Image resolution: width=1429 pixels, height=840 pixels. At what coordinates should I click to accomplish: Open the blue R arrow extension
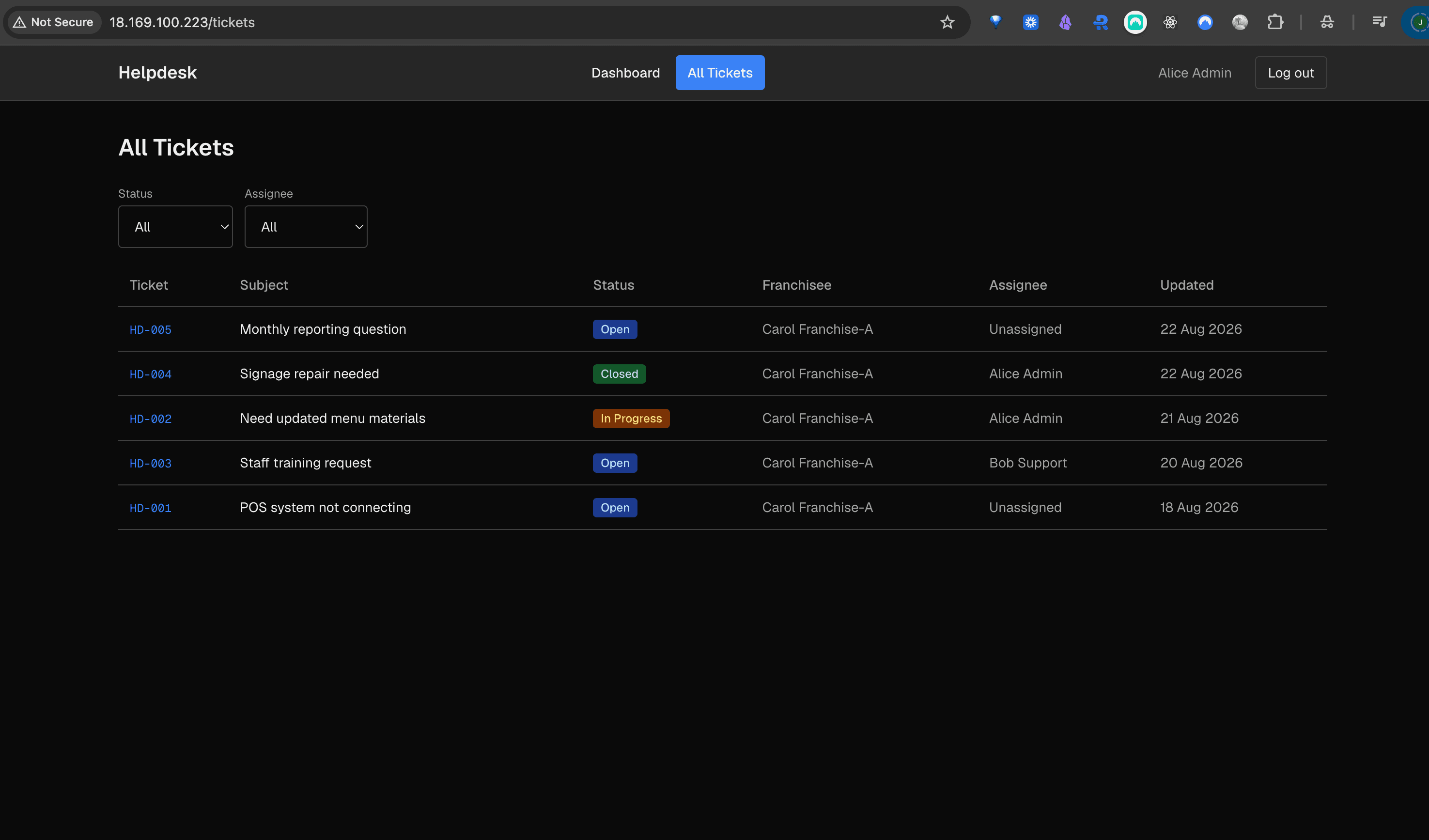tap(1100, 22)
